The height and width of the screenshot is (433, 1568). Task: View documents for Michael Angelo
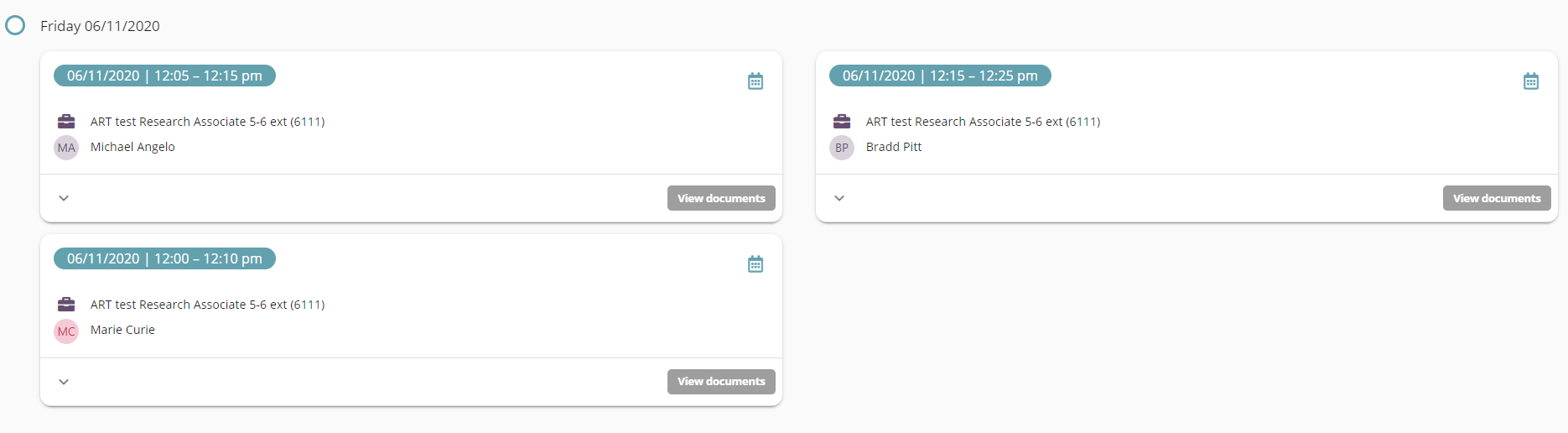click(x=721, y=198)
